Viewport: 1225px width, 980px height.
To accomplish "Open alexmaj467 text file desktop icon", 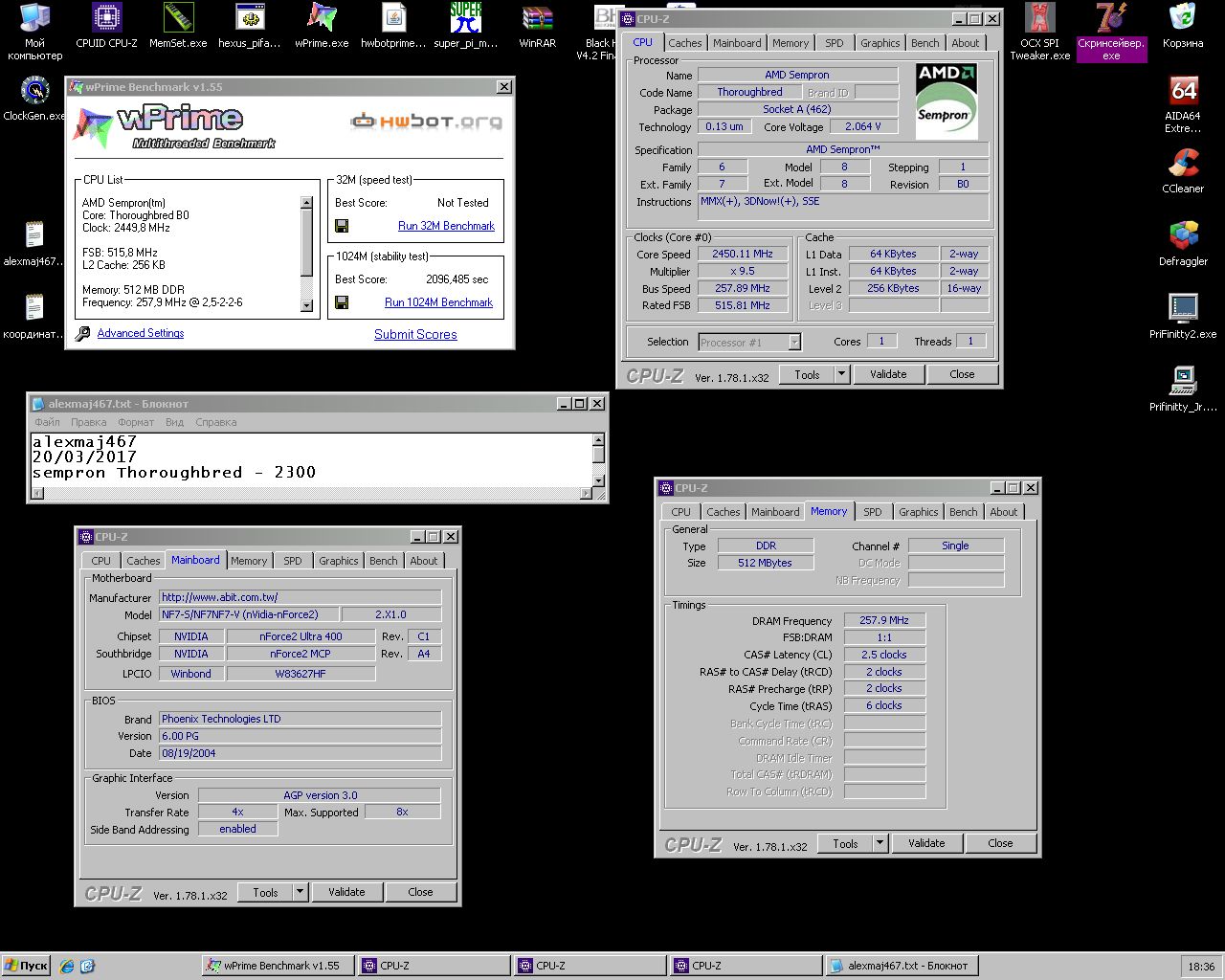I will click(x=34, y=244).
